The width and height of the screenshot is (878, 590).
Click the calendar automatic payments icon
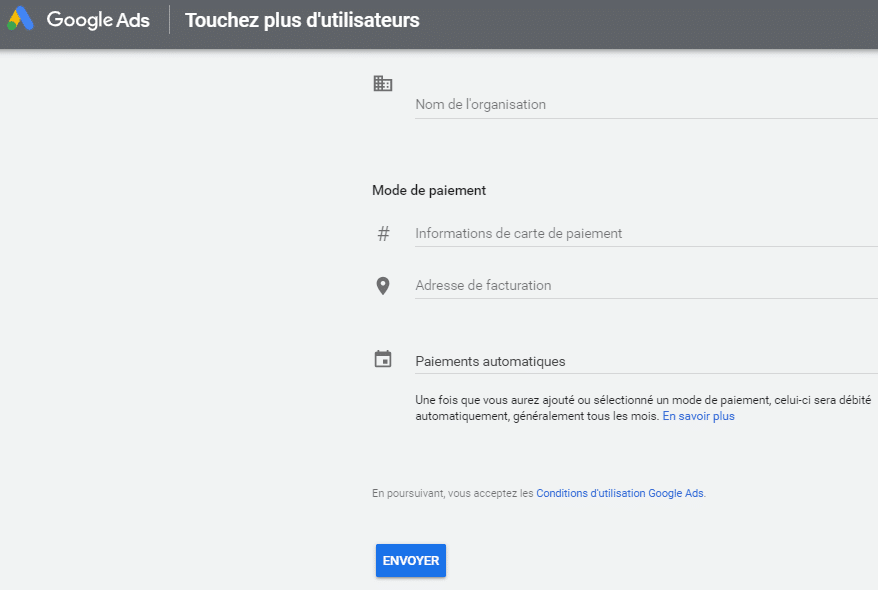[x=383, y=359]
